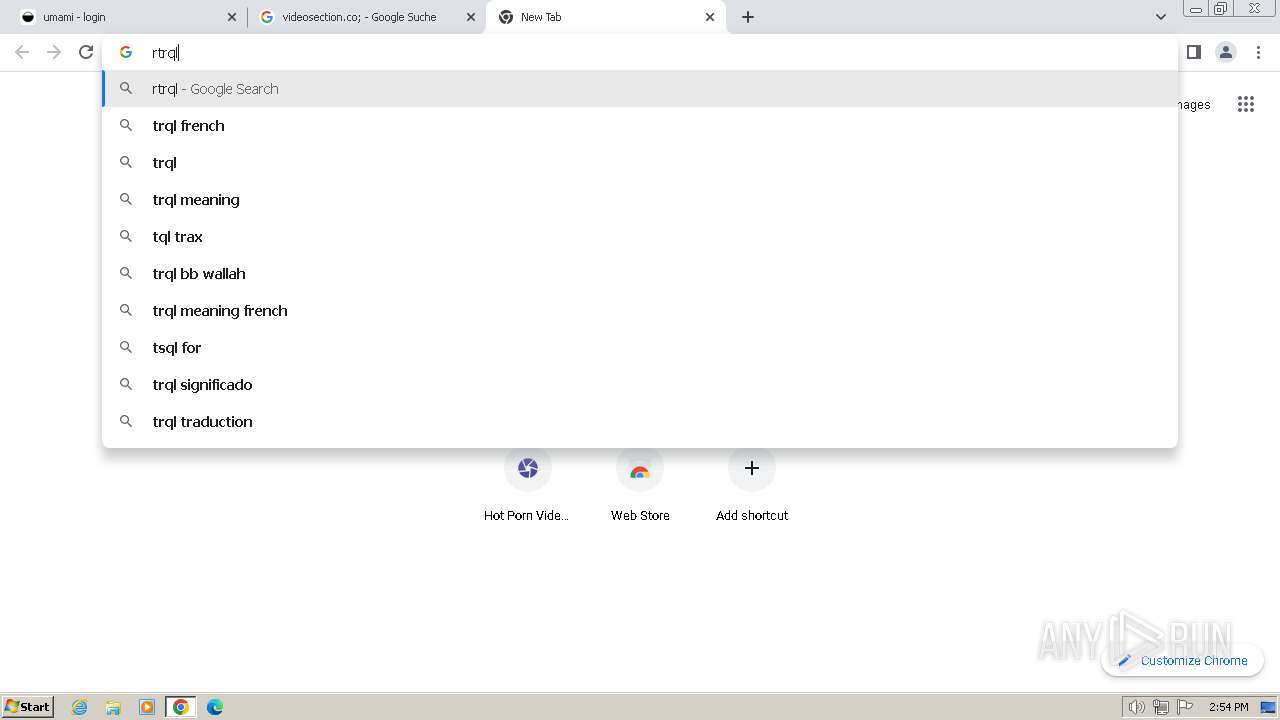Close the videosection Google Suche tab
The height and width of the screenshot is (720, 1280).
471,17
